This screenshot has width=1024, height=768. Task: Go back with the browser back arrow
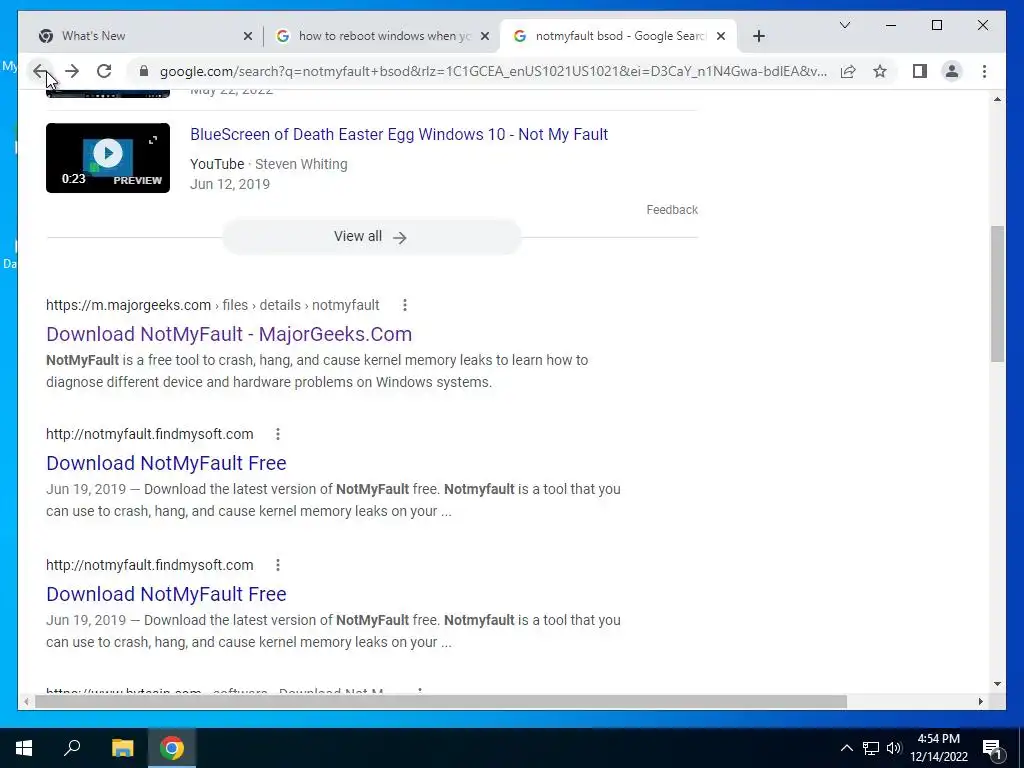click(40, 71)
